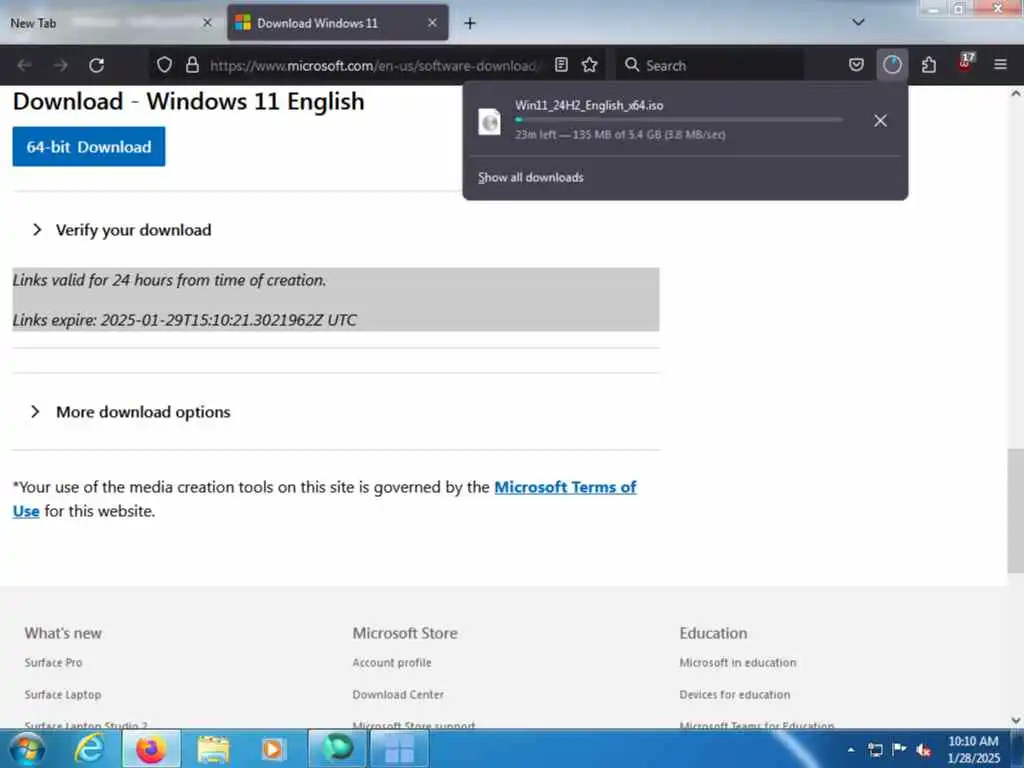
Task: Click the green round app taskbar icon
Action: (x=338, y=749)
